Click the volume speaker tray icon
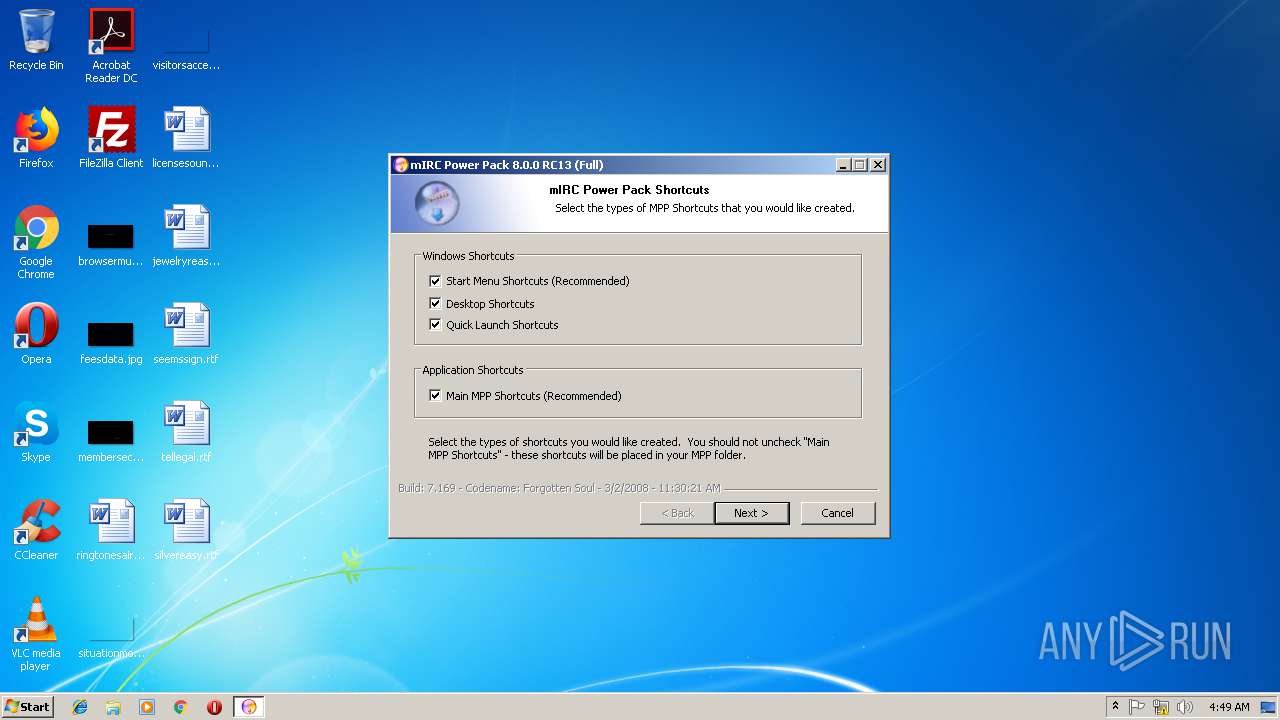The width and height of the screenshot is (1280, 720). 1185,707
